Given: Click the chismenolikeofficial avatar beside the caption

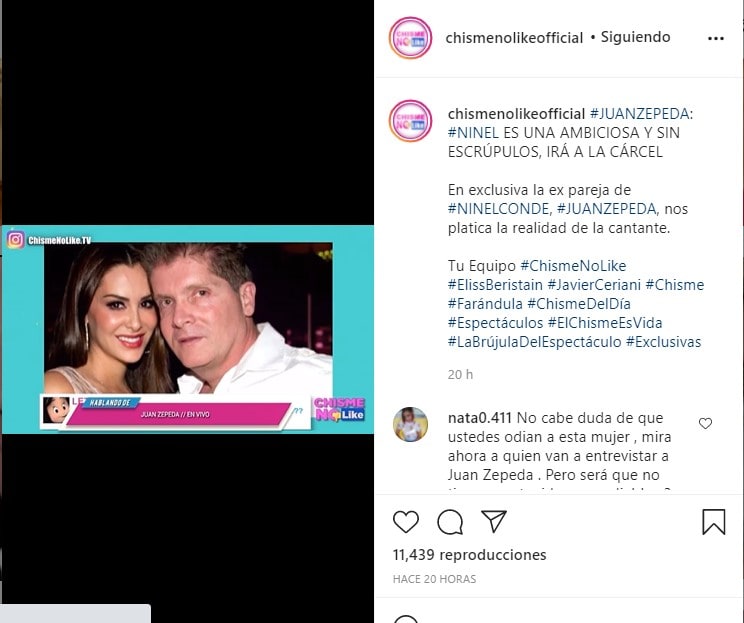Looking at the screenshot, I should [x=410, y=121].
